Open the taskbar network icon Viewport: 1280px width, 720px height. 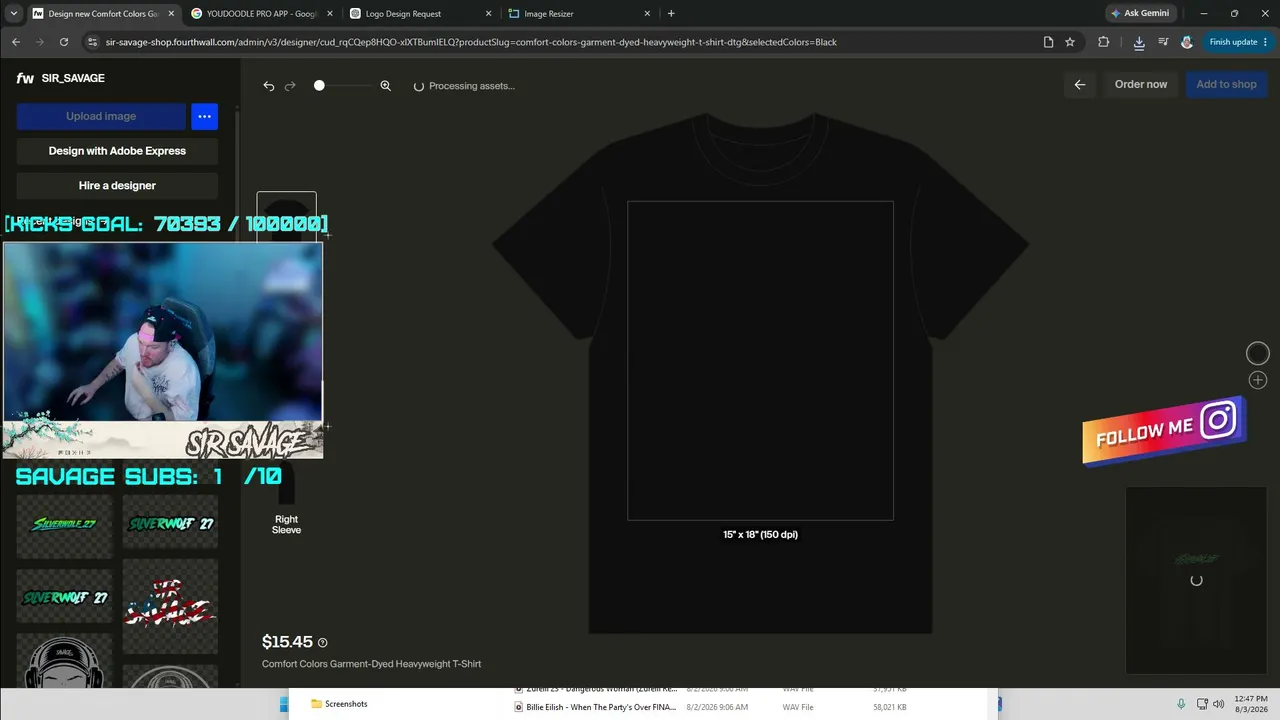click(x=1200, y=704)
